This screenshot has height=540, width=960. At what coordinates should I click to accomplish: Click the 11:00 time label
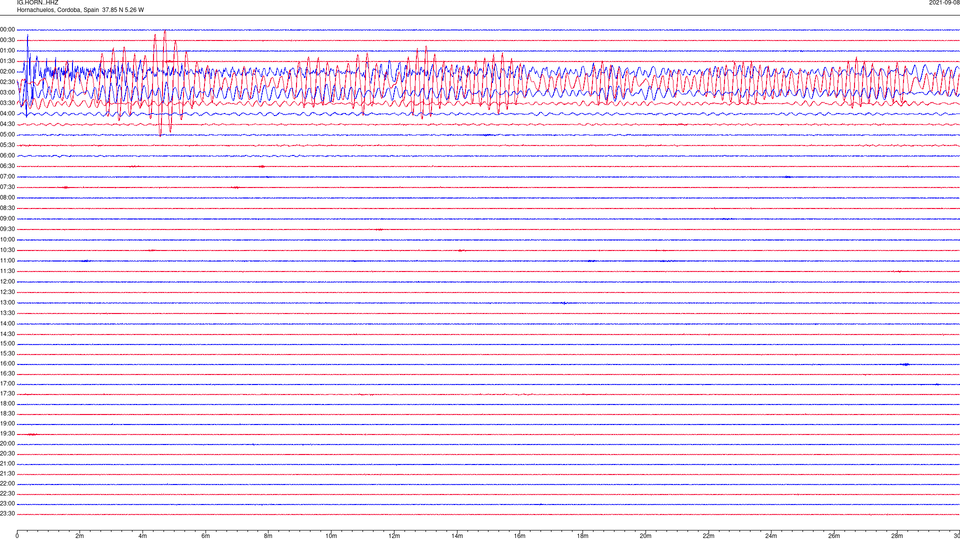7,261
